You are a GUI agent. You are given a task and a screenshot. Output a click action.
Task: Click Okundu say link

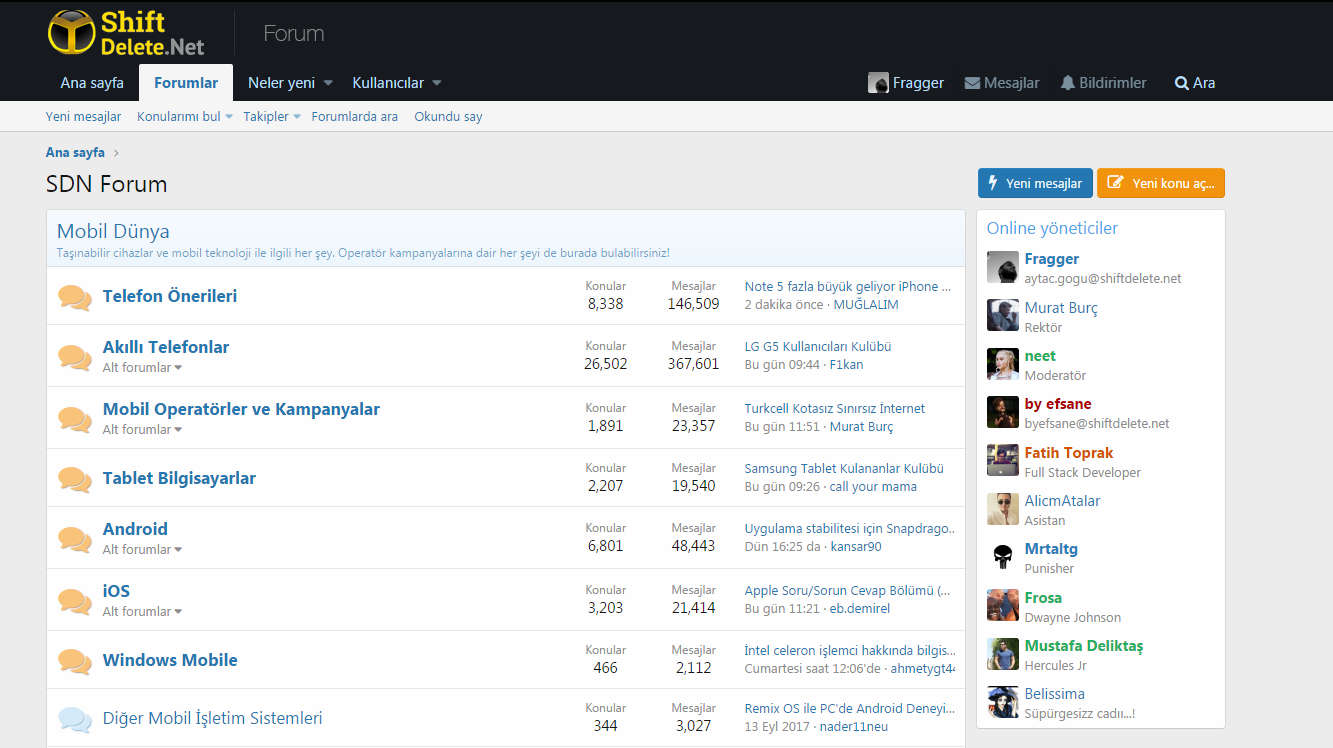[448, 117]
